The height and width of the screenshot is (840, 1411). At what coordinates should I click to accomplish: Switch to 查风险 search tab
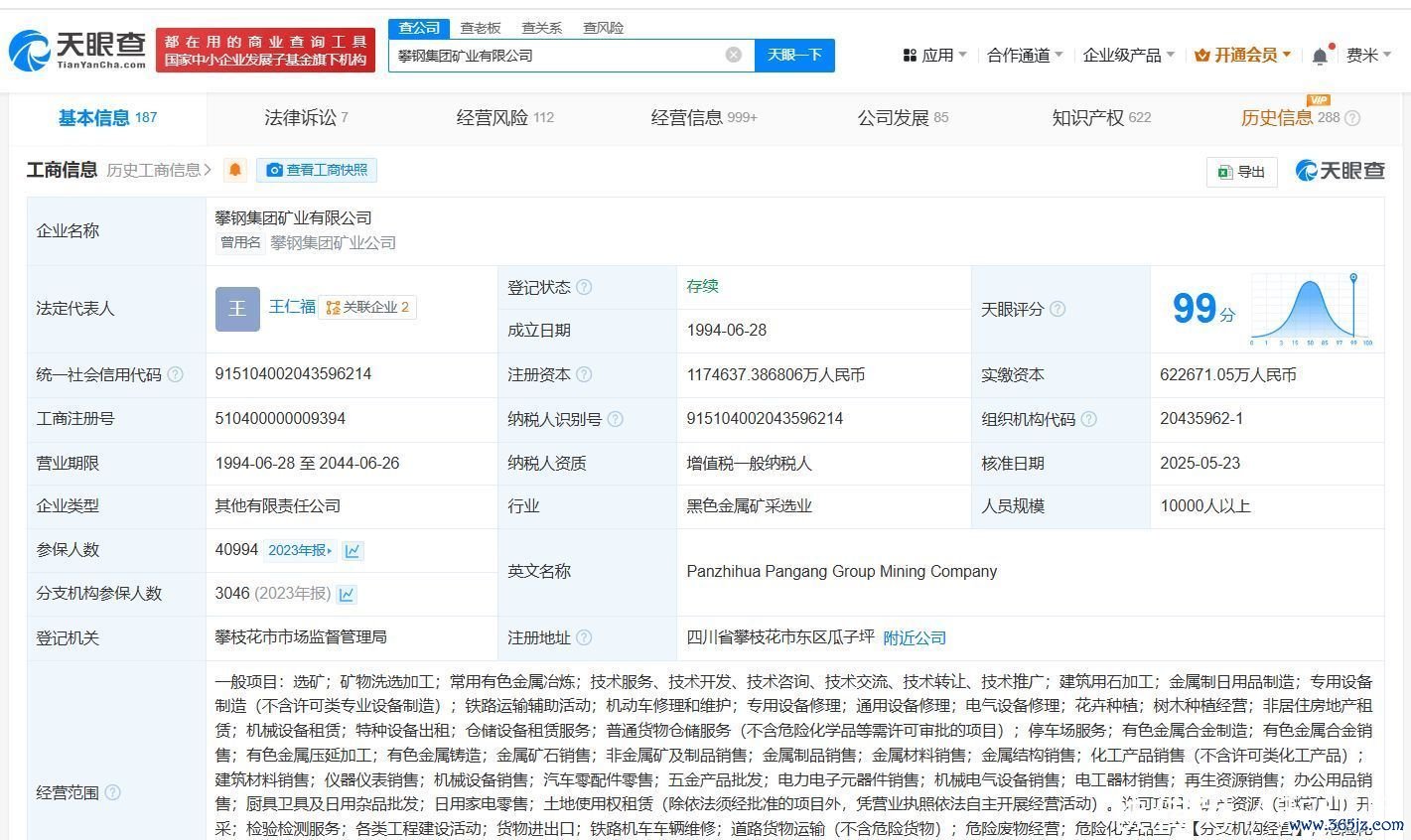(604, 28)
